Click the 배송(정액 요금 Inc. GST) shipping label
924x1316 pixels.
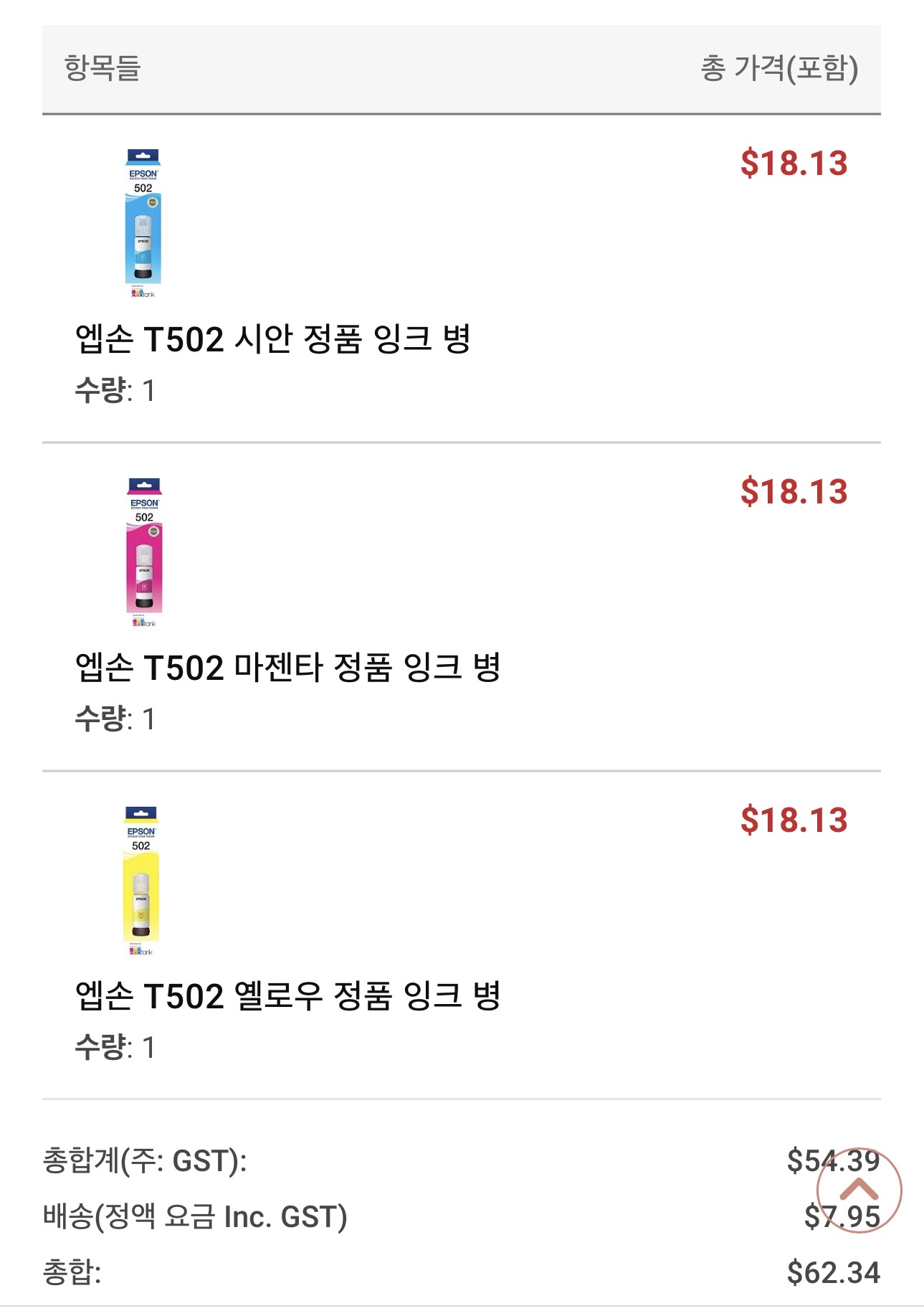195,1216
